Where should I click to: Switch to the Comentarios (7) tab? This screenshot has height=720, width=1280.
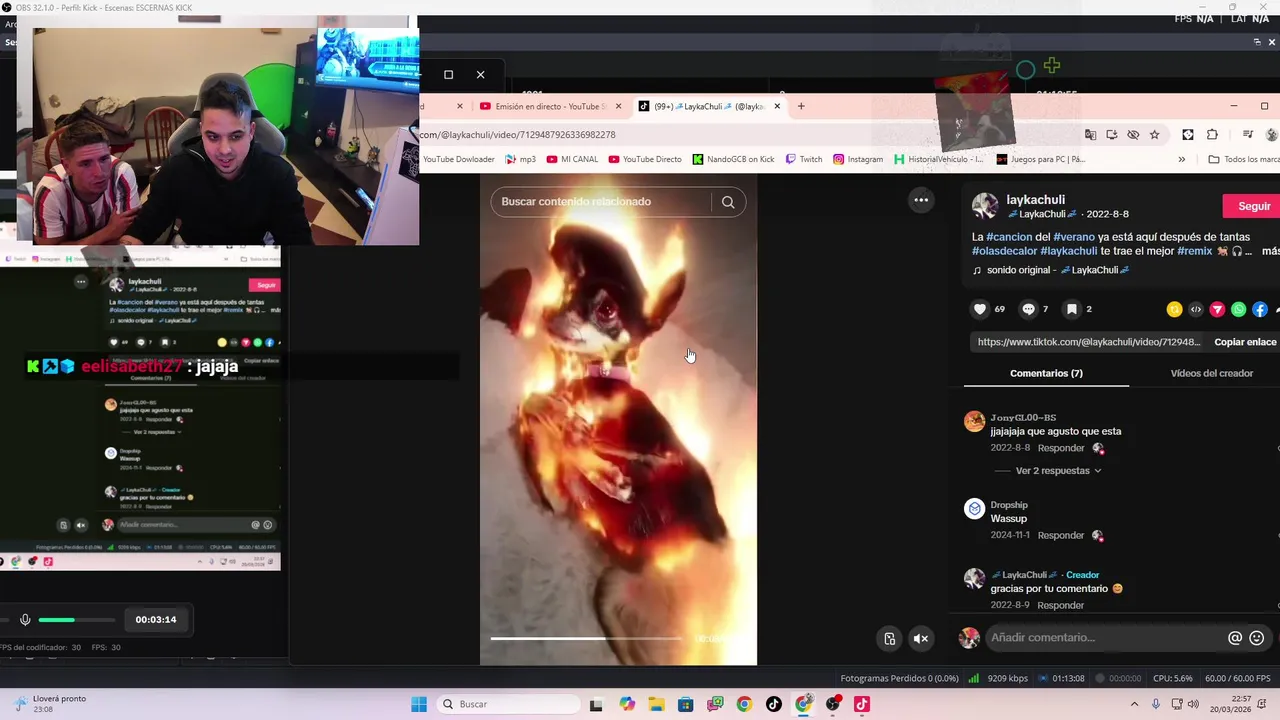[1046, 373]
